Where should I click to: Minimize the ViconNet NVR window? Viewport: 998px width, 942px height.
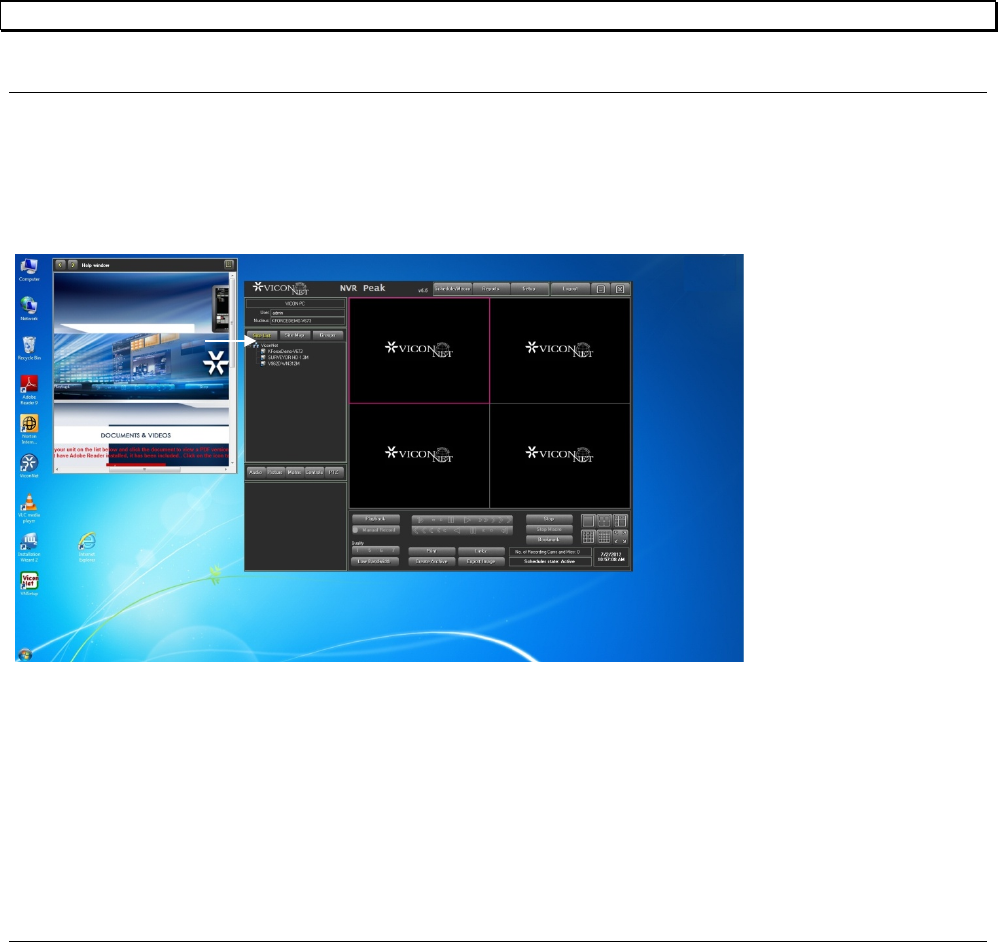(x=600, y=289)
